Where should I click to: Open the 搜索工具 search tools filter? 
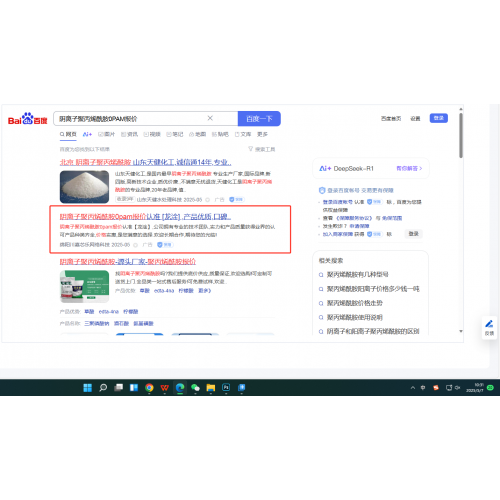(262, 149)
